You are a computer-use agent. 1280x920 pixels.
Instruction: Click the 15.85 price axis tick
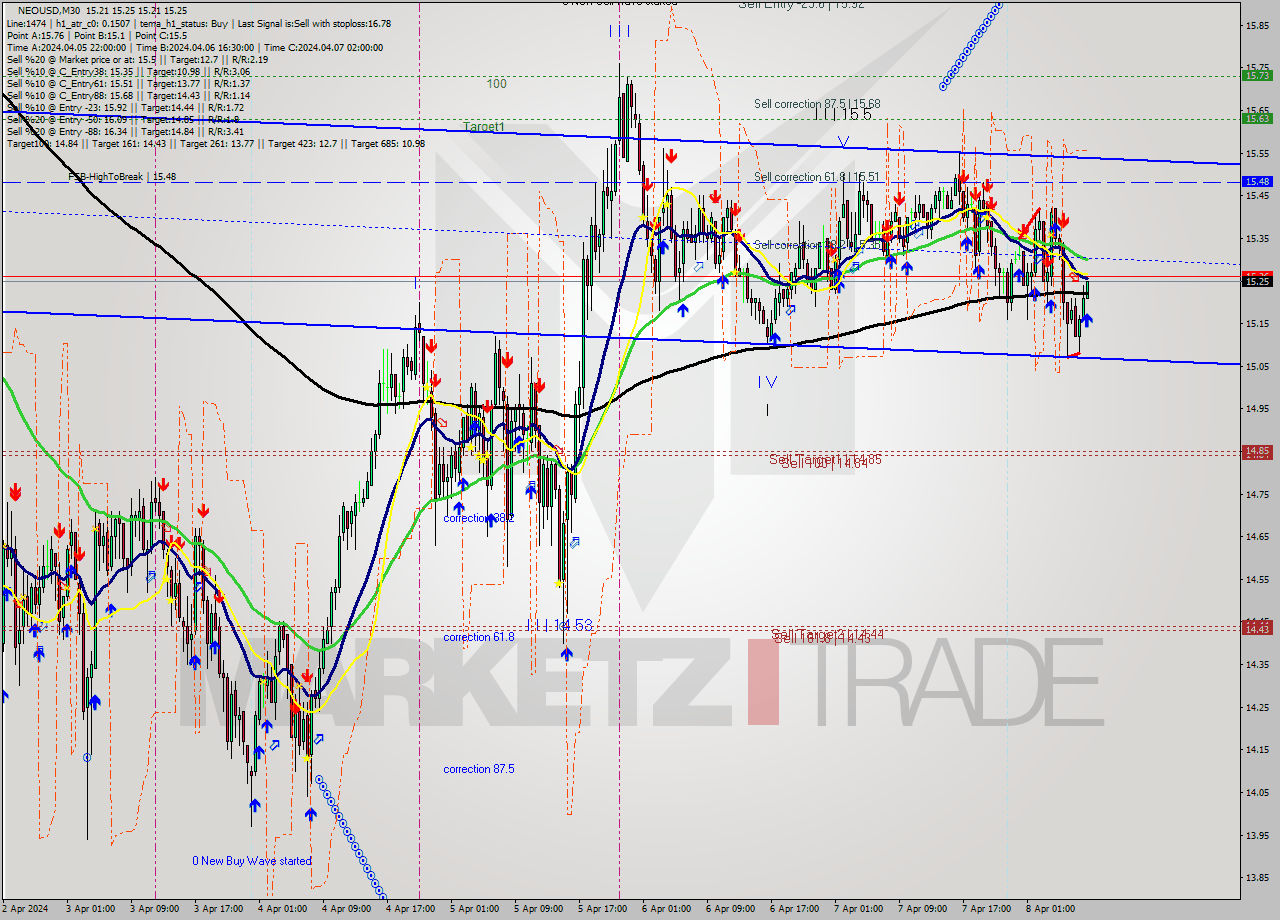[1257, 26]
